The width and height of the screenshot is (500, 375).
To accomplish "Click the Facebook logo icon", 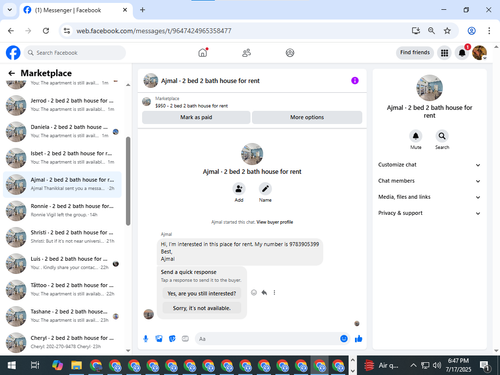I will [x=13, y=53].
